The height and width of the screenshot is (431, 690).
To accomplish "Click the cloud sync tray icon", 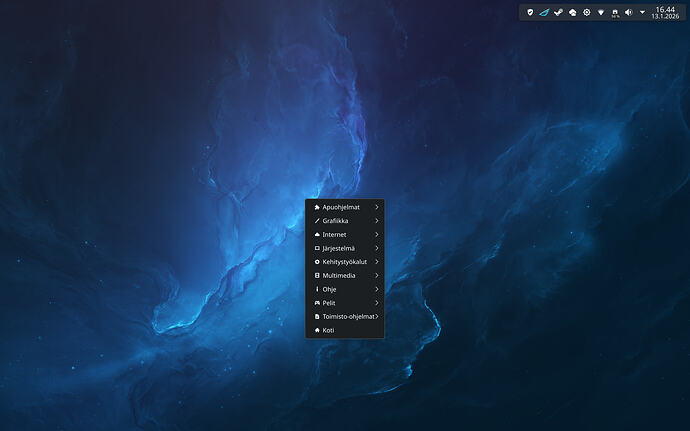I will tap(572, 12).
